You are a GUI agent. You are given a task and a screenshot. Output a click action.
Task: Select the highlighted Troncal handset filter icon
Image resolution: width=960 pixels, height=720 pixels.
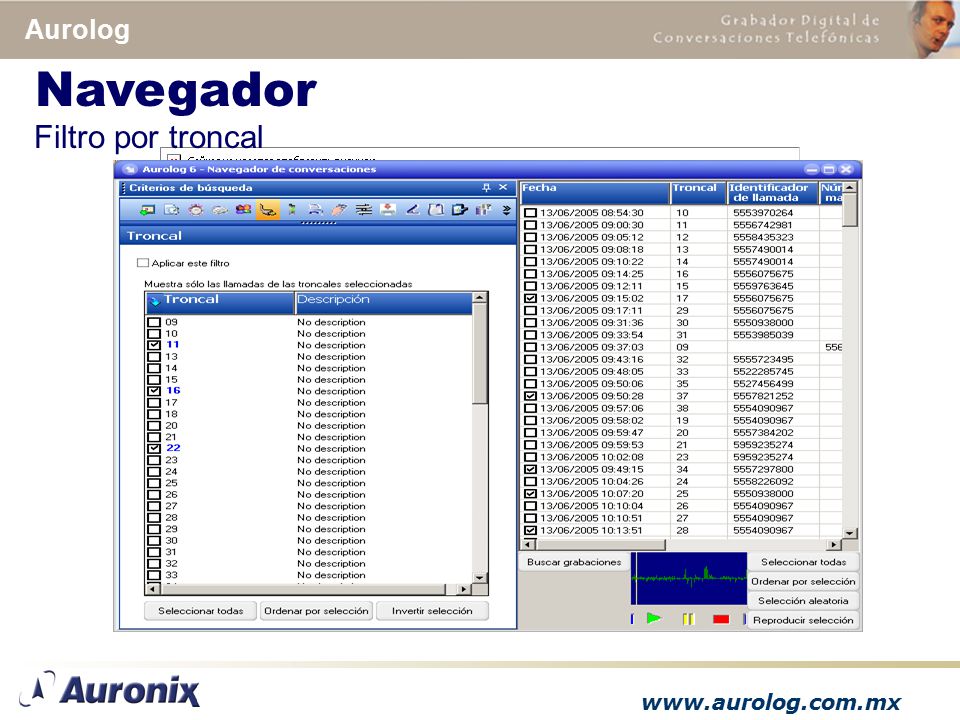(267, 210)
